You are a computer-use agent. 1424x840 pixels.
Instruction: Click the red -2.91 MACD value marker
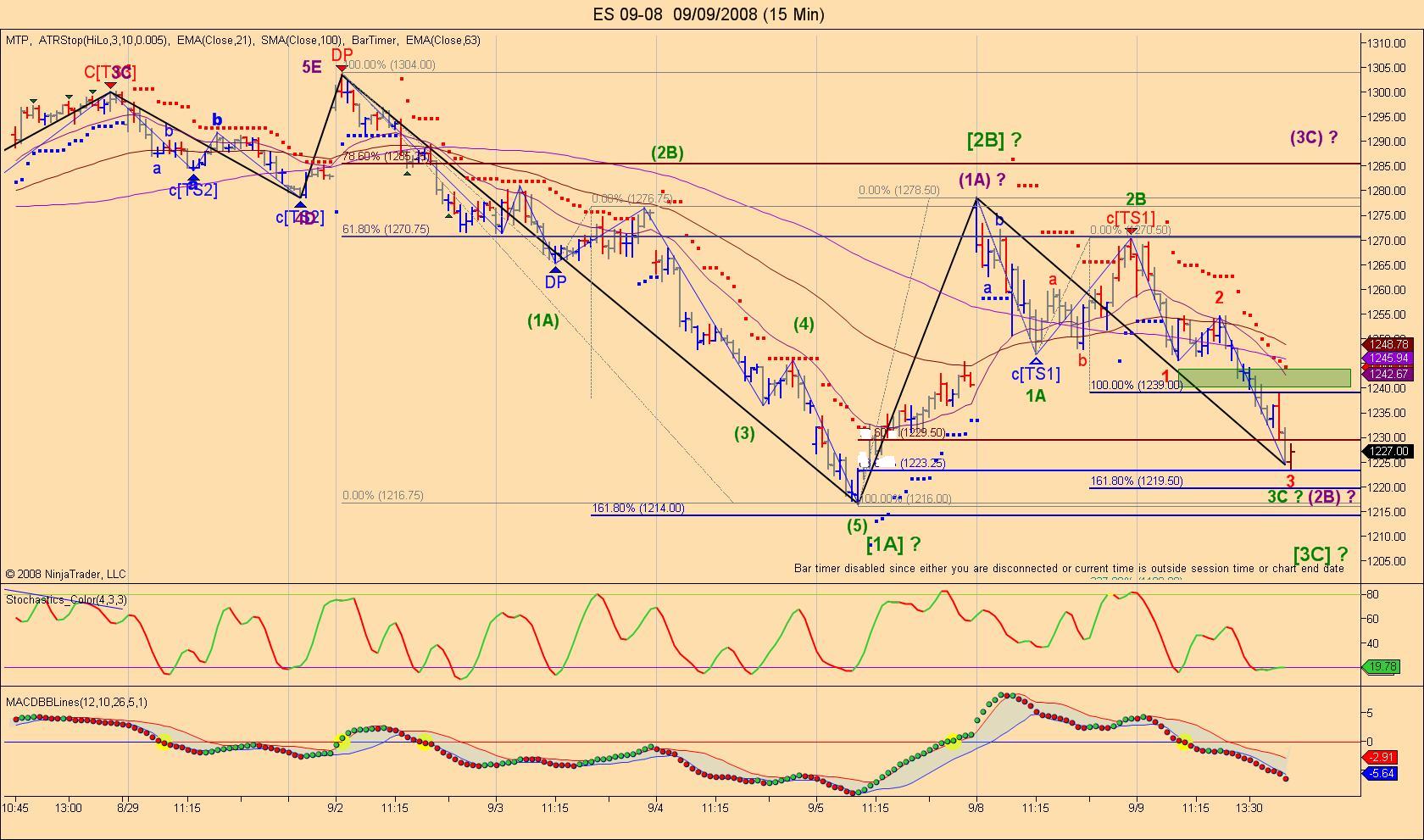1382,757
